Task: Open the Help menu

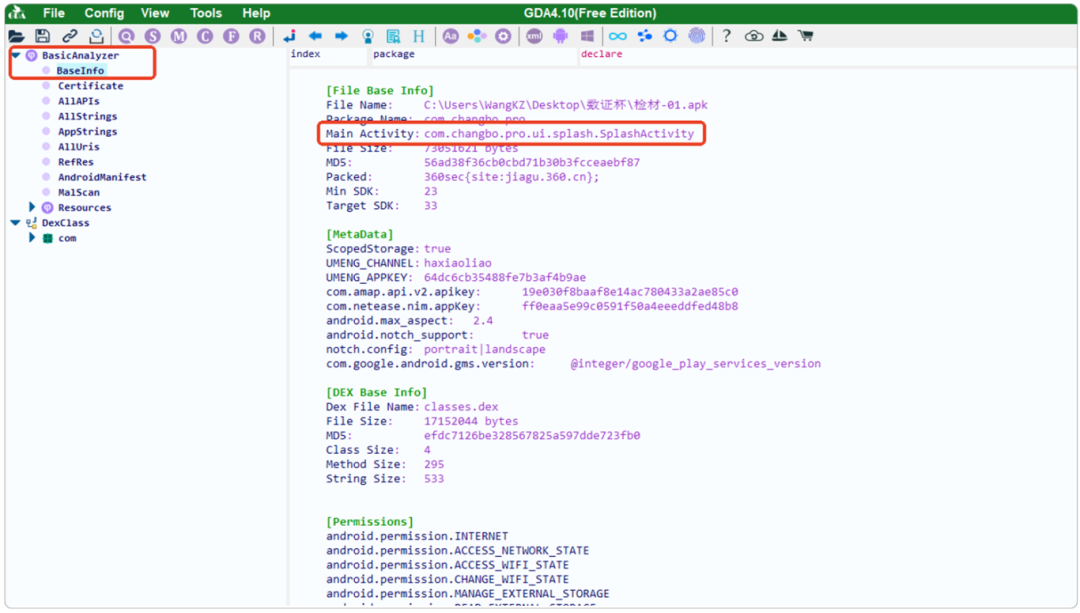Action: click(256, 13)
